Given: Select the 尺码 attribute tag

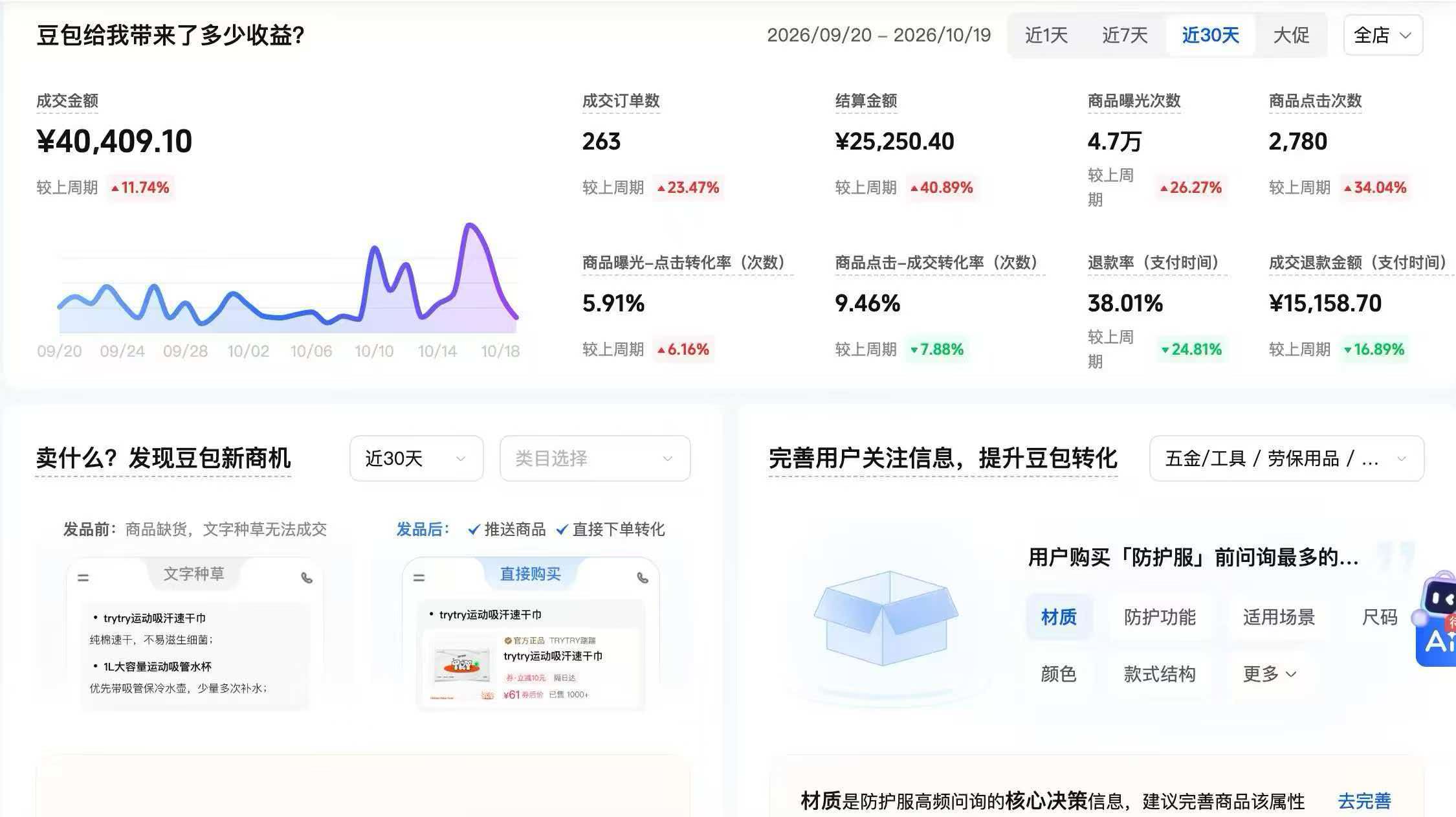Looking at the screenshot, I should 1380,617.
